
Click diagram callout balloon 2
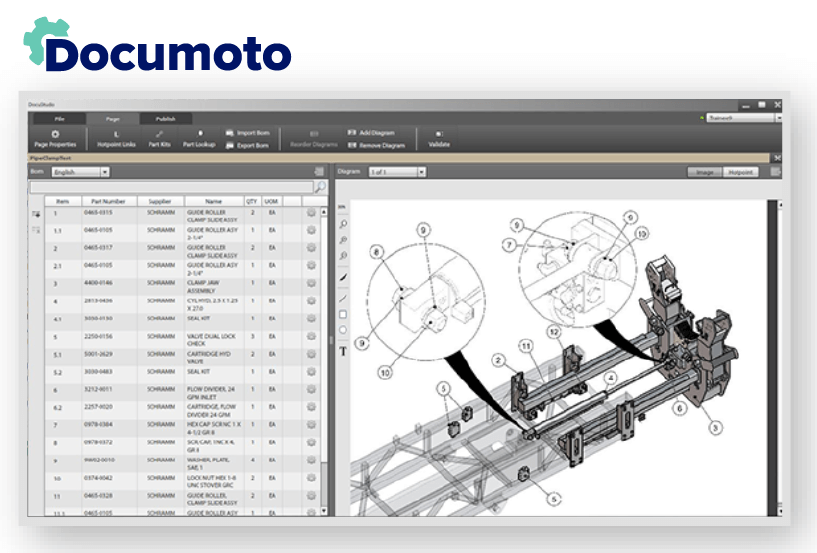(499, 360)
